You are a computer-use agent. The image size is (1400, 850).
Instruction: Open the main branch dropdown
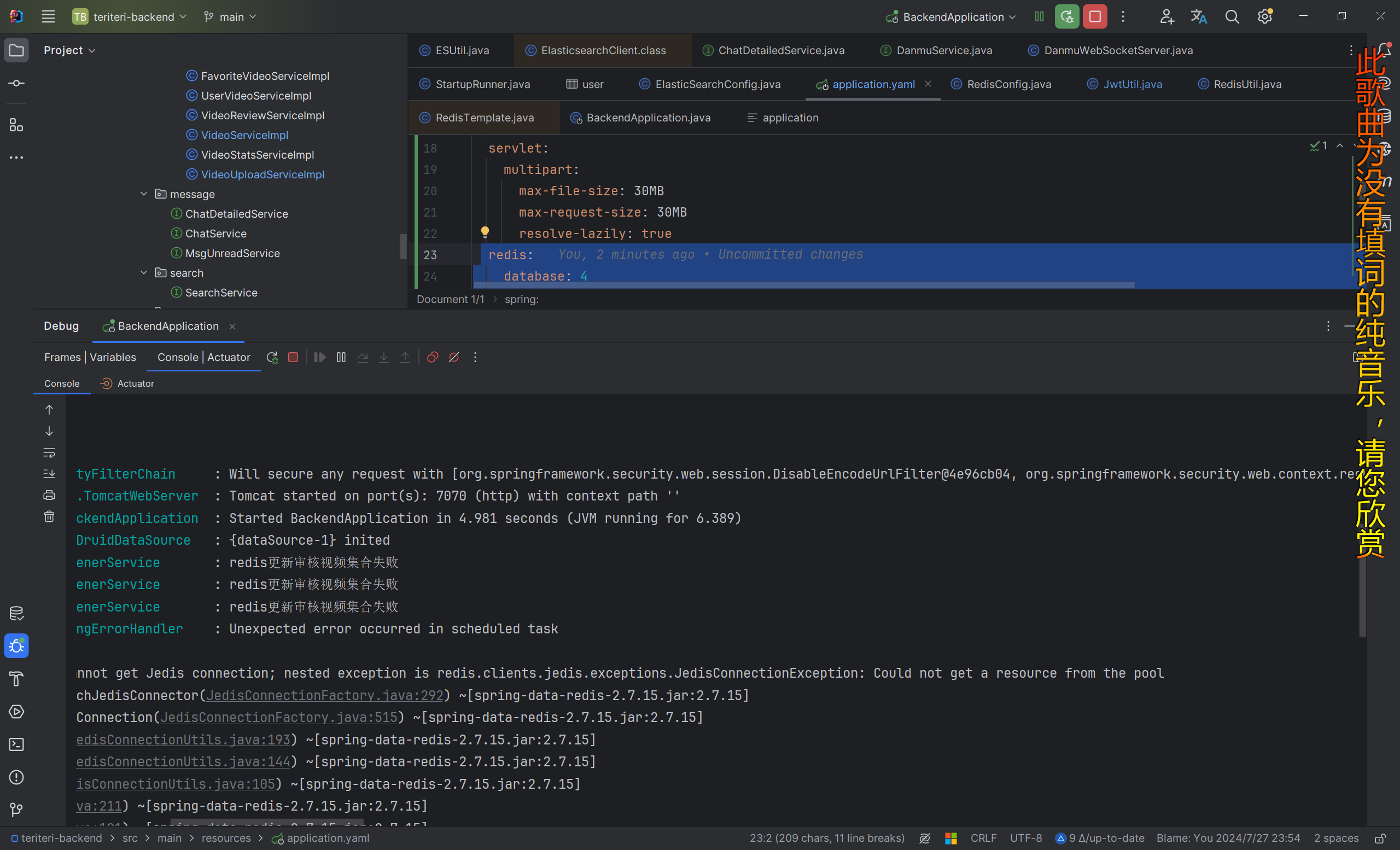tap(230, 16)
